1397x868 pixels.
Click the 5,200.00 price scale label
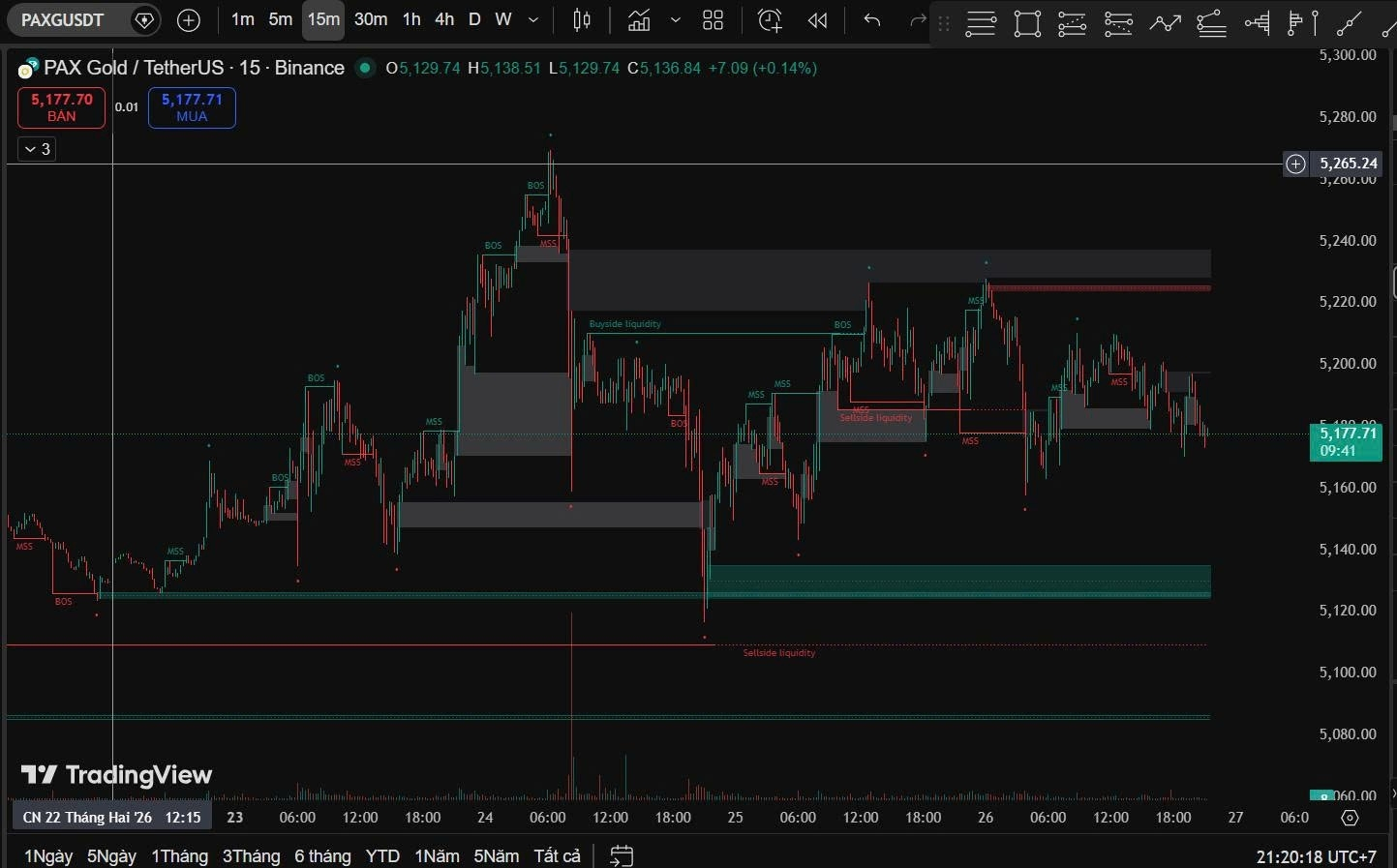coord(1348,364)
